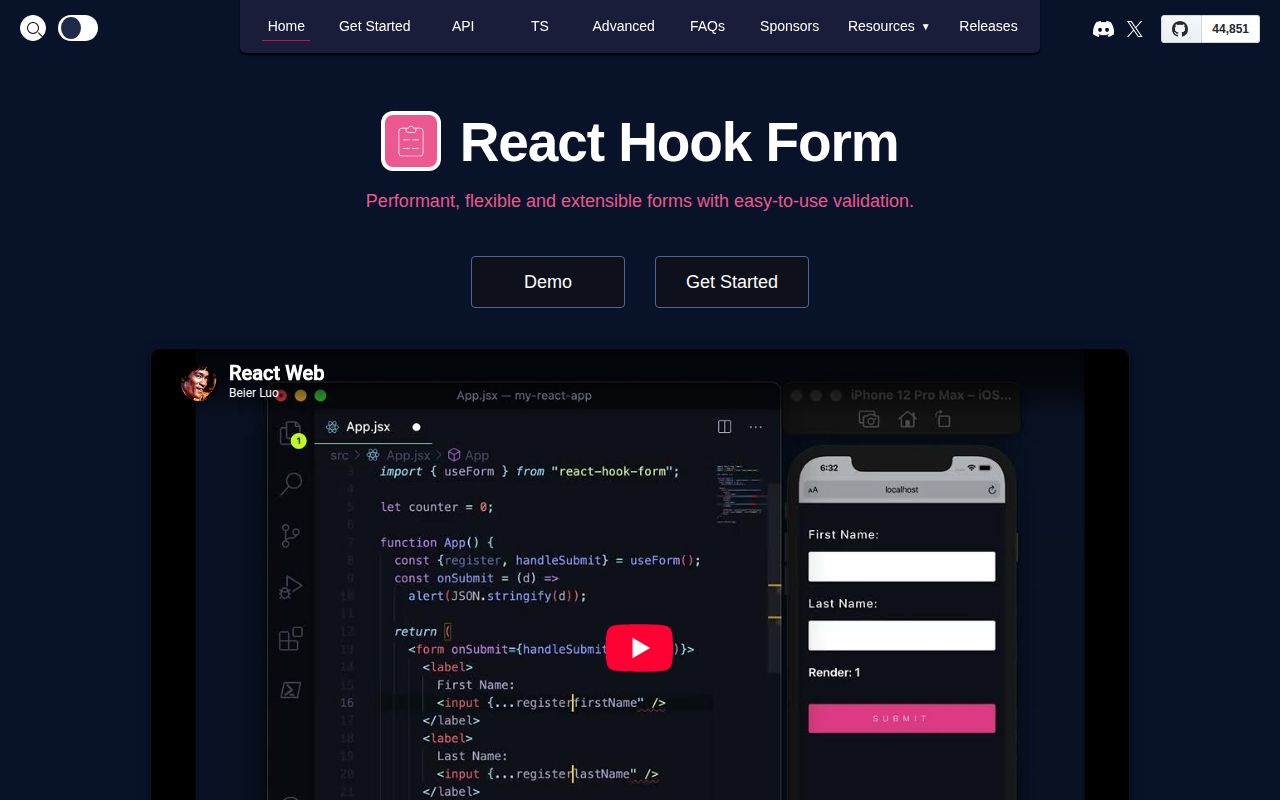Image resolution: width=1280 pixels, height=800 pixels.
Task: Click the First Name input in phone
Action: coord(902,566)
